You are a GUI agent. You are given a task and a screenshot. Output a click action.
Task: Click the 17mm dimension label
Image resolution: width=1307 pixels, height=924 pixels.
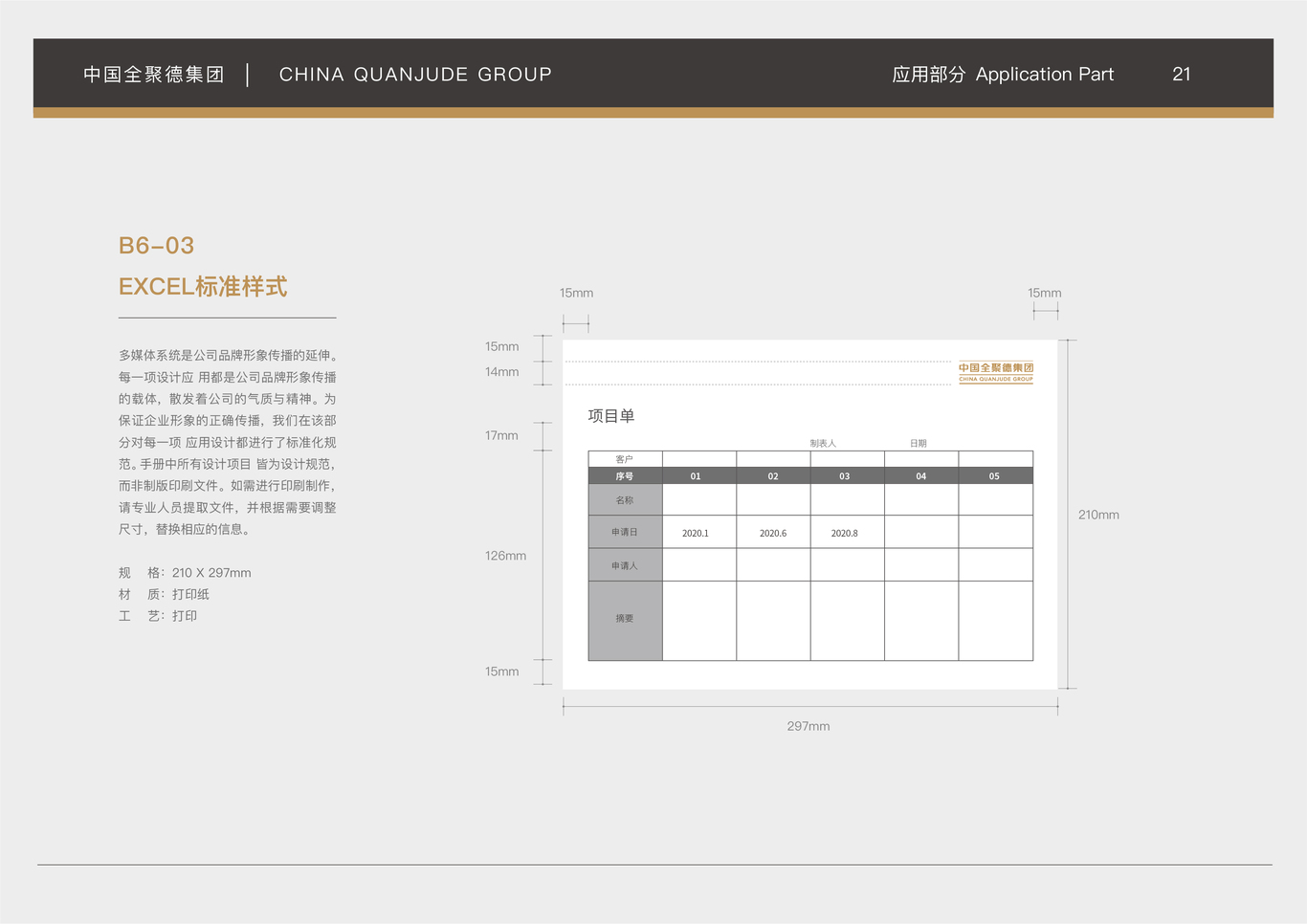coord(501,435)
